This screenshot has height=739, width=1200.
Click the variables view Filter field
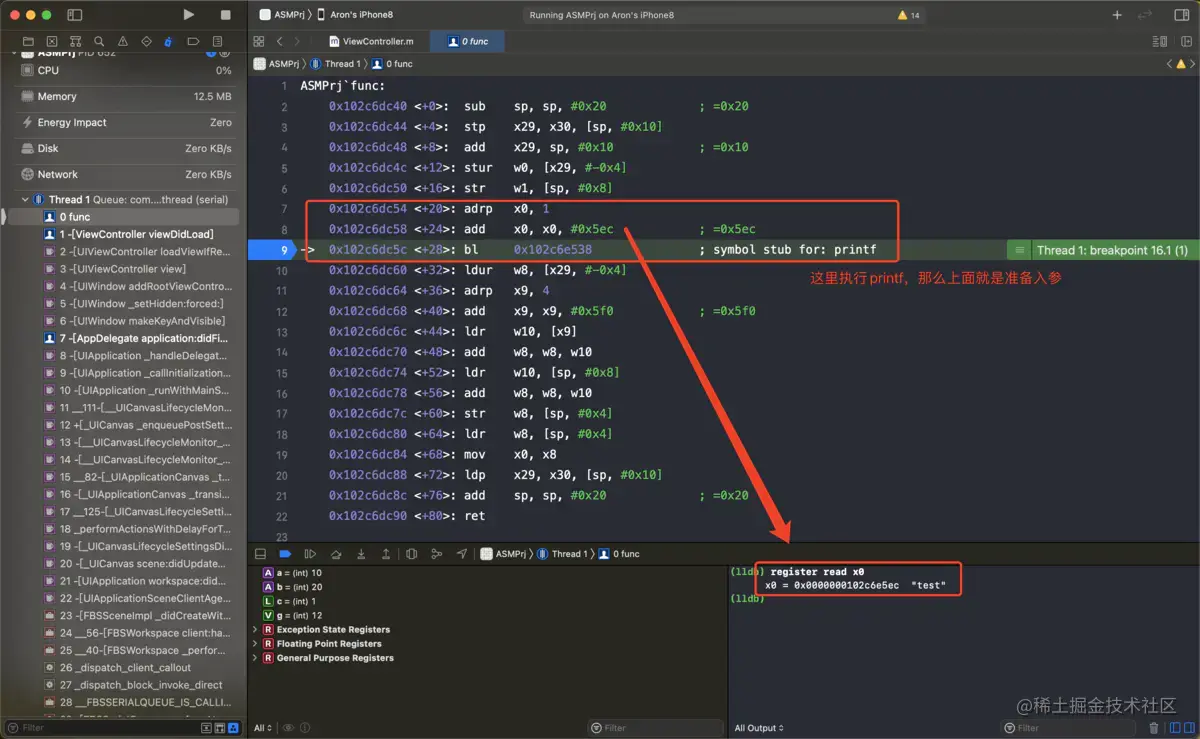coord(655,728)
